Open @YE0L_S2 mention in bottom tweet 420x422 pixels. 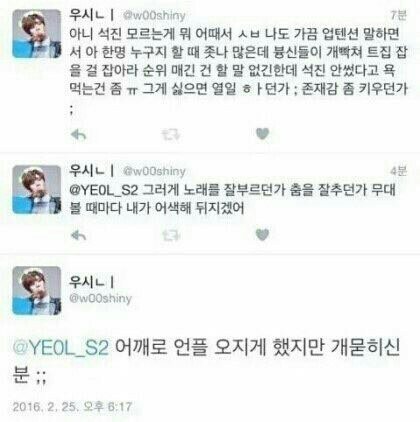point(61,348)
